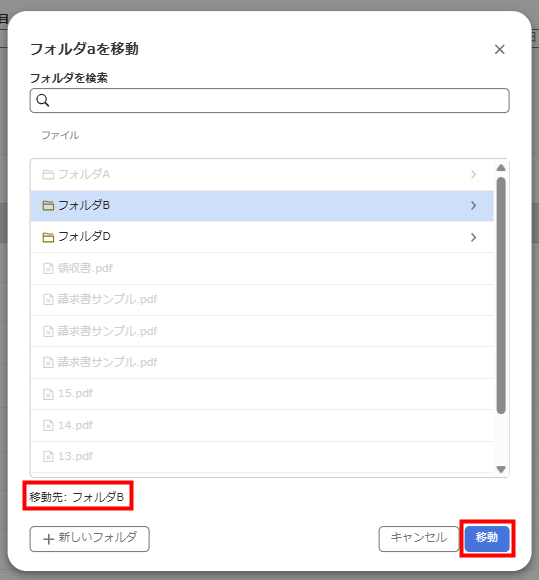Image resolution: width=539 pixels, height=580 pixels.
Task: Expand フォルダD with its chevron
Action: point(474,237)
